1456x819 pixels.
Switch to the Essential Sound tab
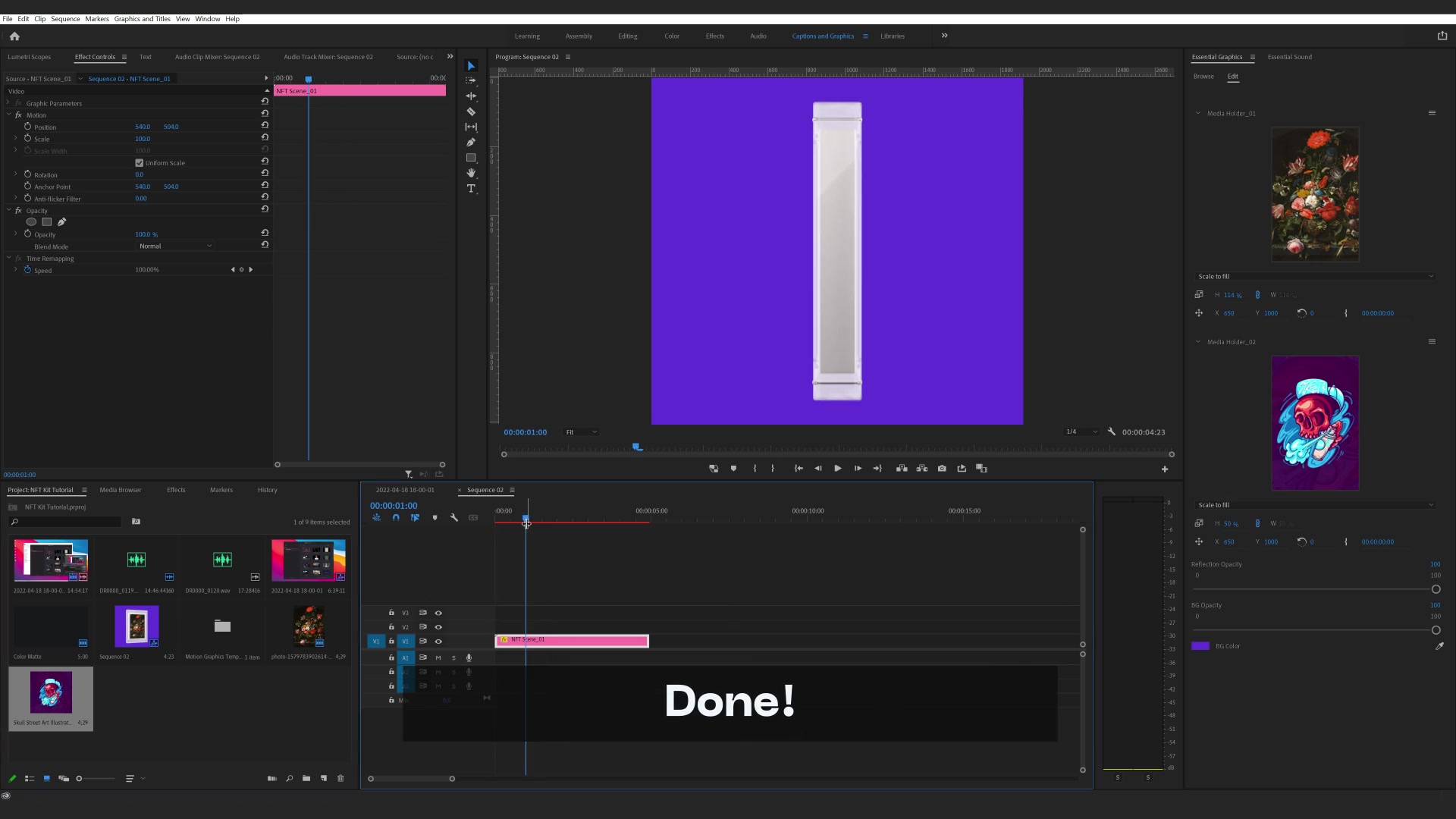[x=1289, y=57]
